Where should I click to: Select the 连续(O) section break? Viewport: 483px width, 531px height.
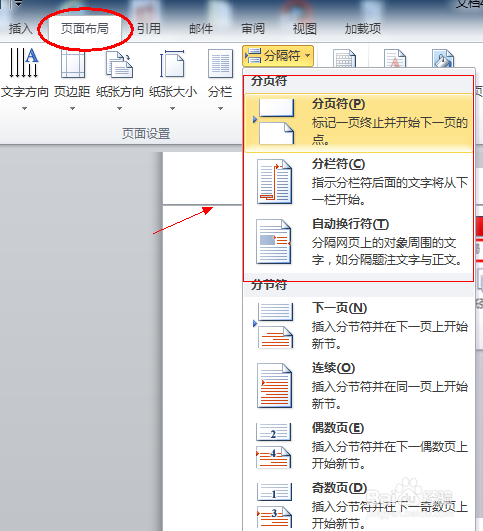[x=358, y=386]
